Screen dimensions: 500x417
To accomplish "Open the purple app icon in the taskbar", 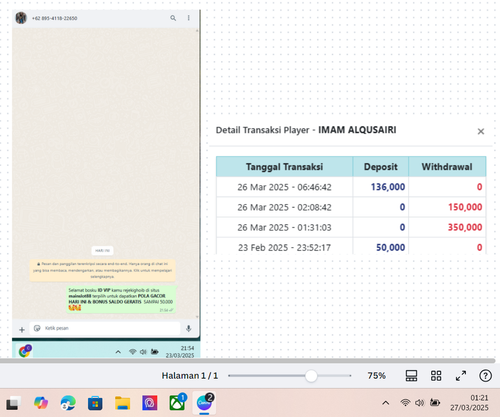I will pyautogui.click(x=150, y=403).
